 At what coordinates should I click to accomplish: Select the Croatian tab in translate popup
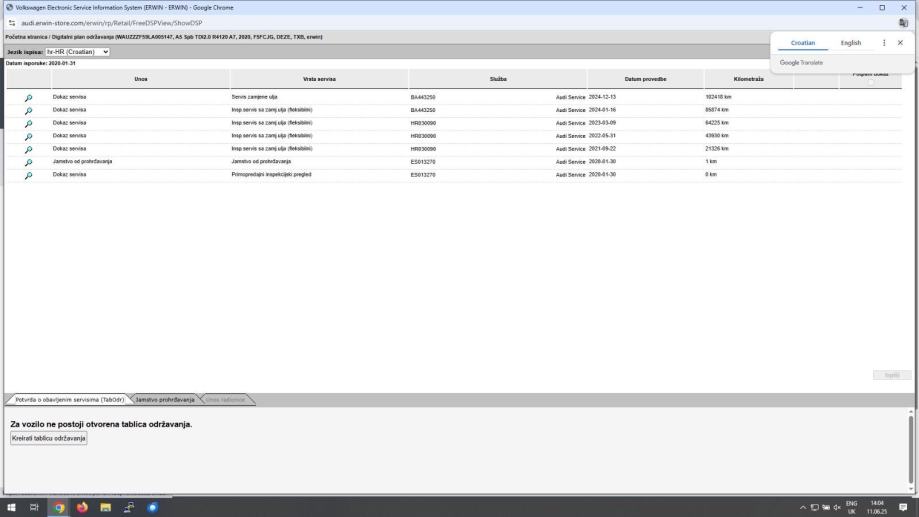click(802, 43)
